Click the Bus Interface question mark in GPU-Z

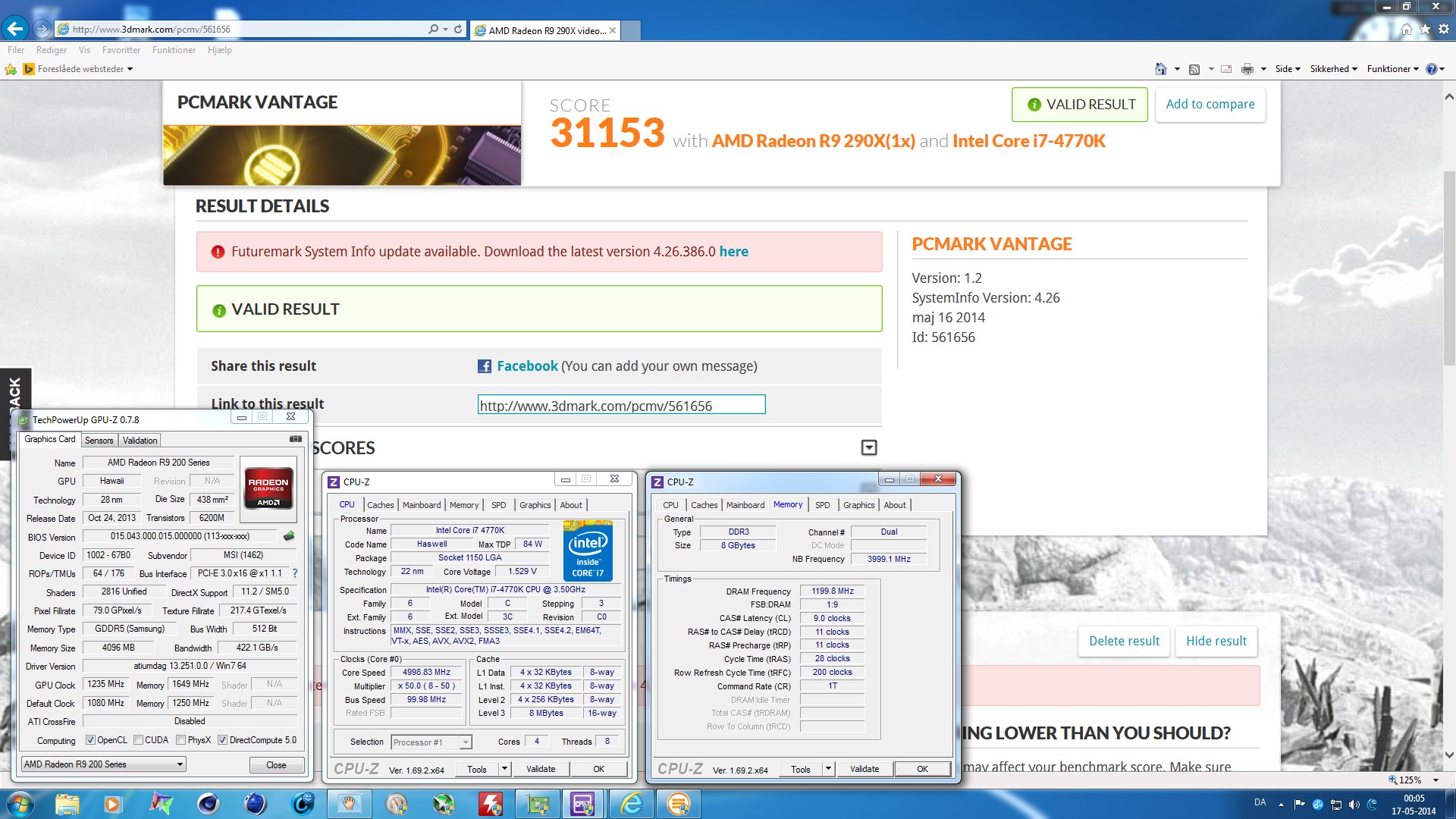pyautogui.click(x=295, y=573)
